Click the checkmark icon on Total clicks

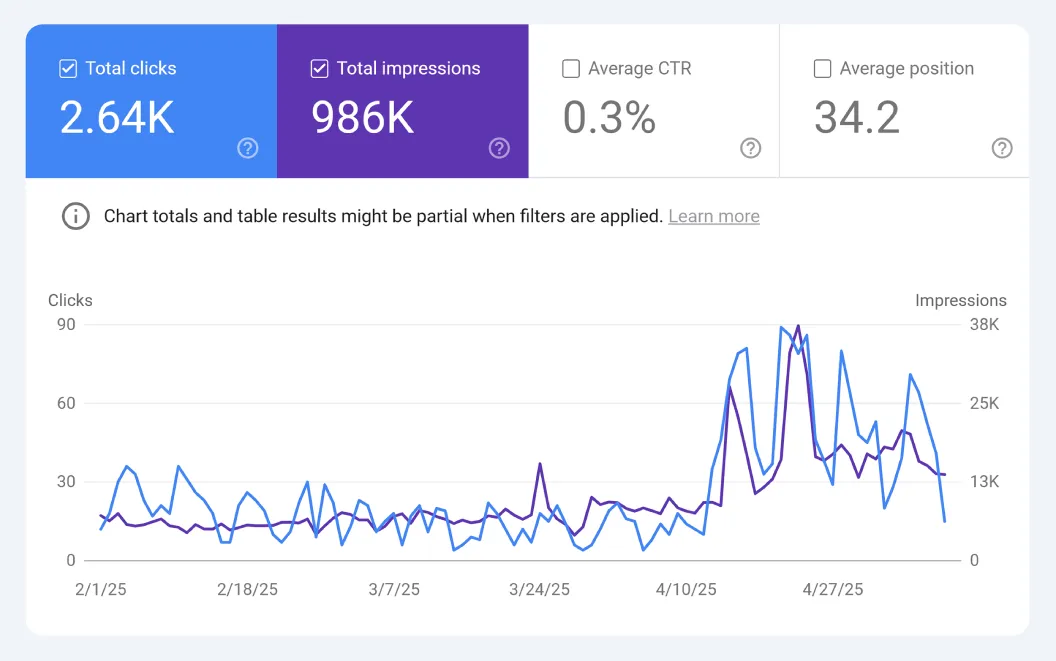(68, 68)
